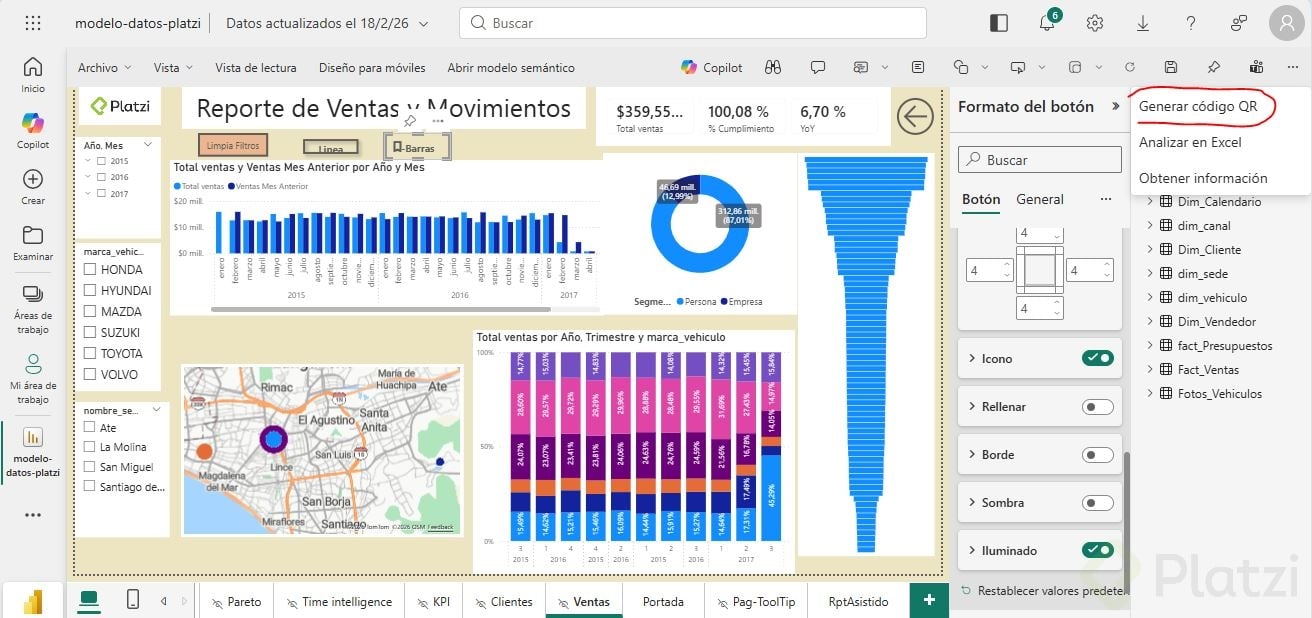Enable the Rellenar toggle

point(1098,406)
